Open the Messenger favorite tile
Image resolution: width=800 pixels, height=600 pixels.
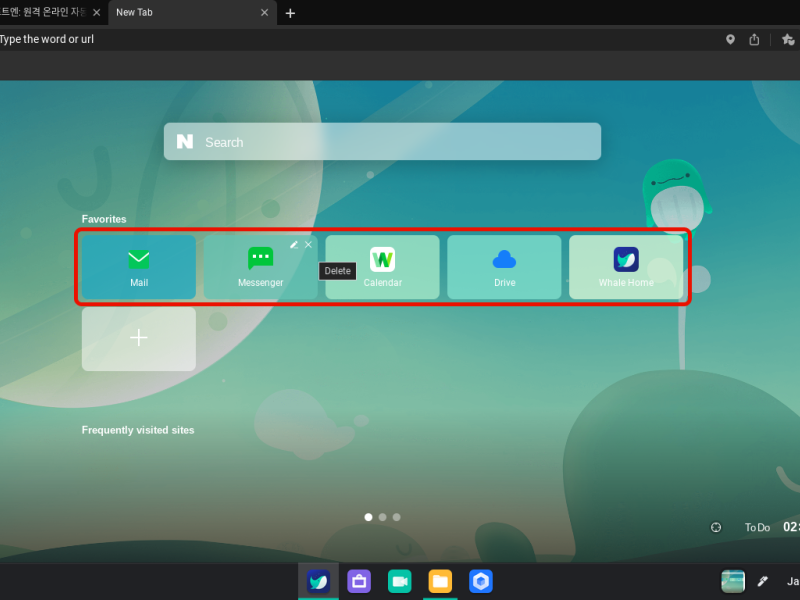click(260, 267)
